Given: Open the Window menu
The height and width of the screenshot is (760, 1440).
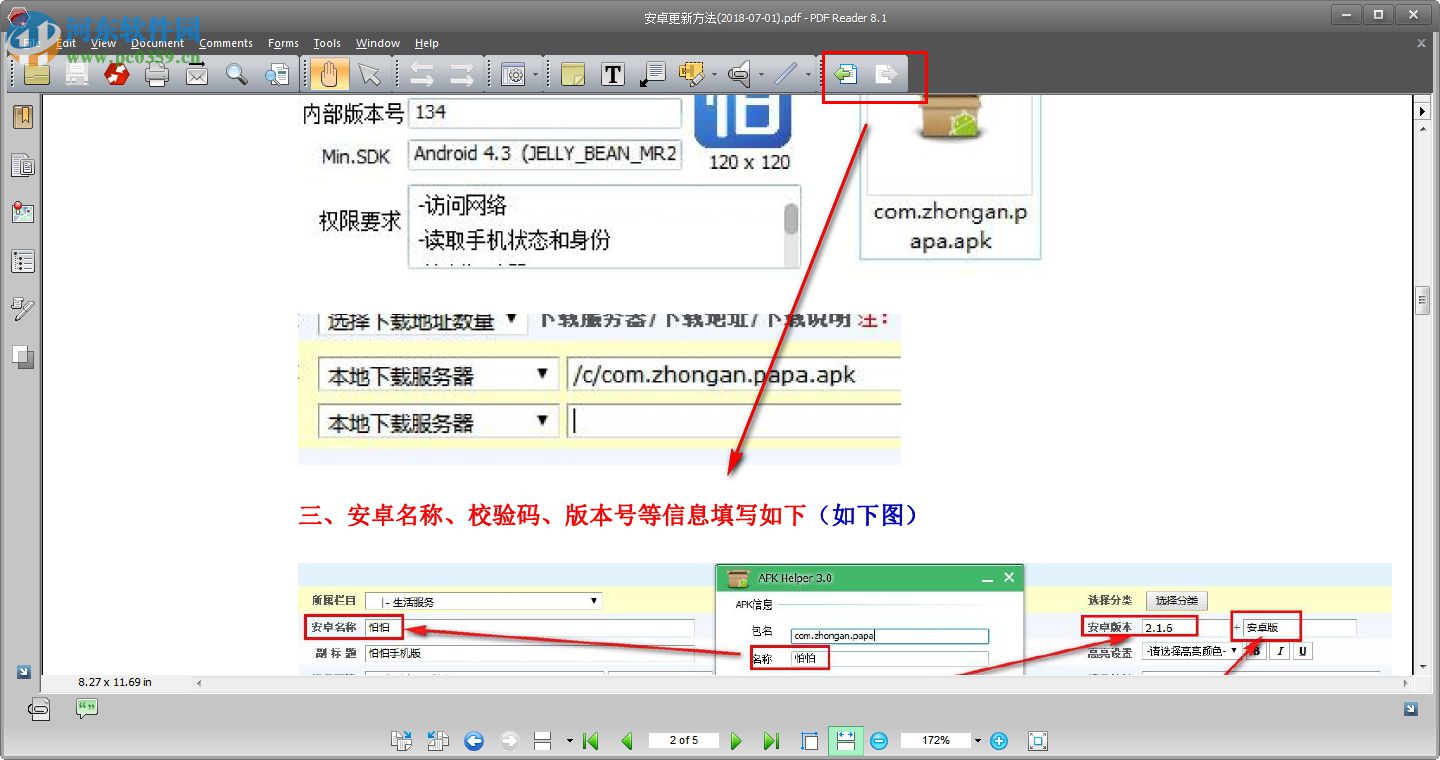Looking at the screenshot, I should point(377,43).
